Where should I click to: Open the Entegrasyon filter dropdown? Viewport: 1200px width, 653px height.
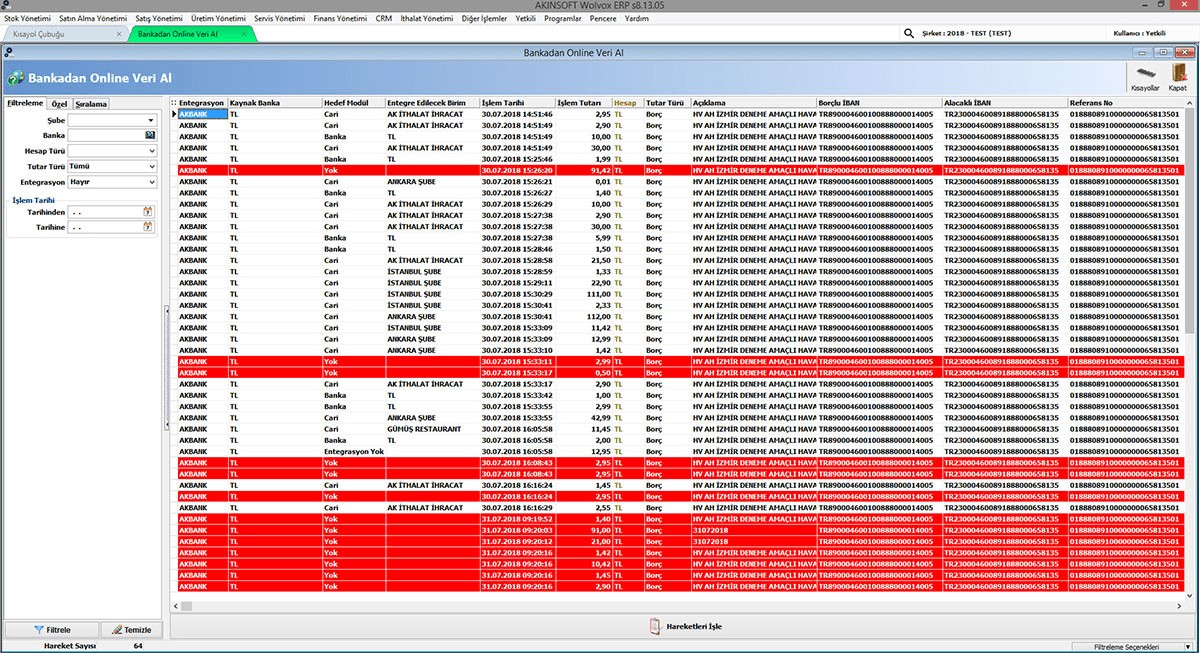[151, 183]
